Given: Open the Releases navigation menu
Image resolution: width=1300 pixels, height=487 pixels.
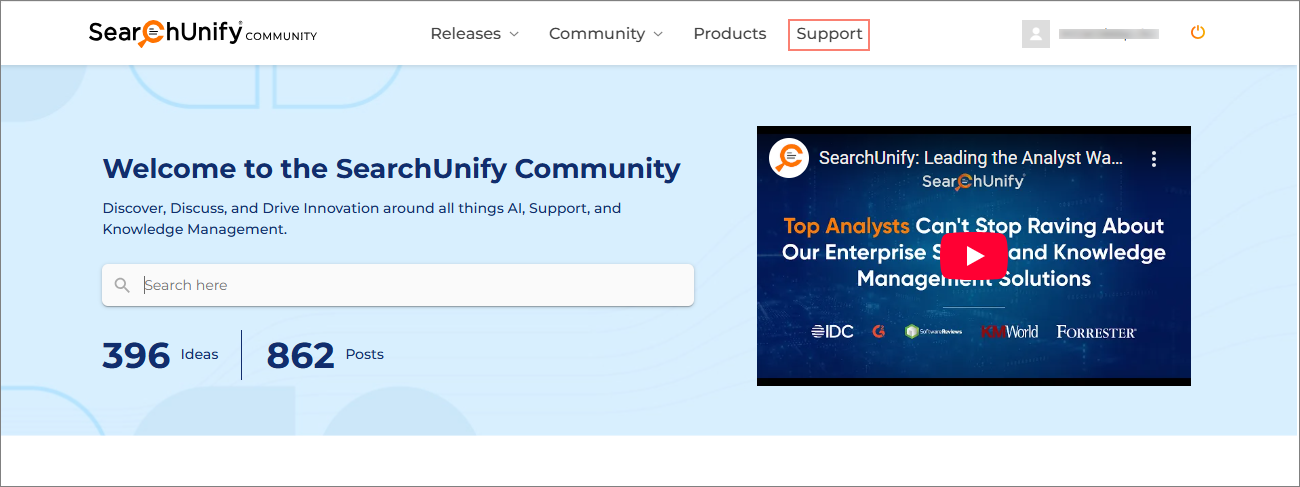Looking at the screenshot, I should 465,34.
